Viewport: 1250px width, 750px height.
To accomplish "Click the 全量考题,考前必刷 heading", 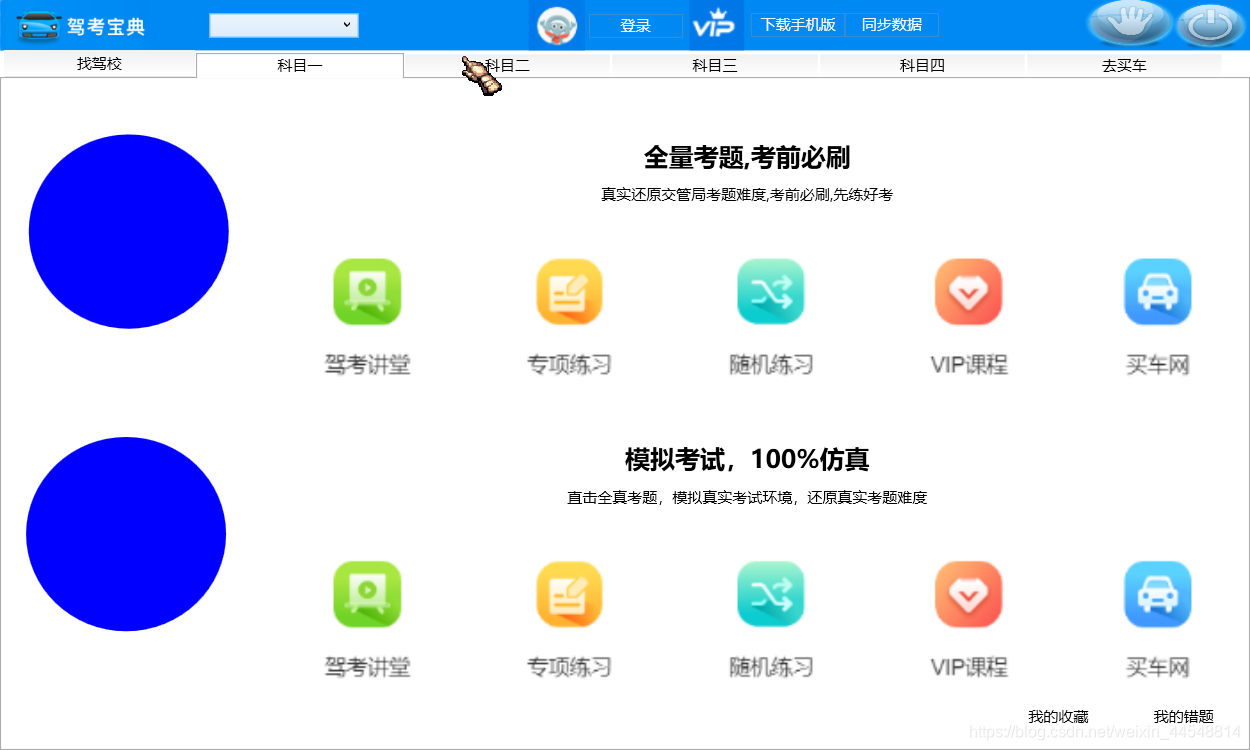I will (747, 158).
